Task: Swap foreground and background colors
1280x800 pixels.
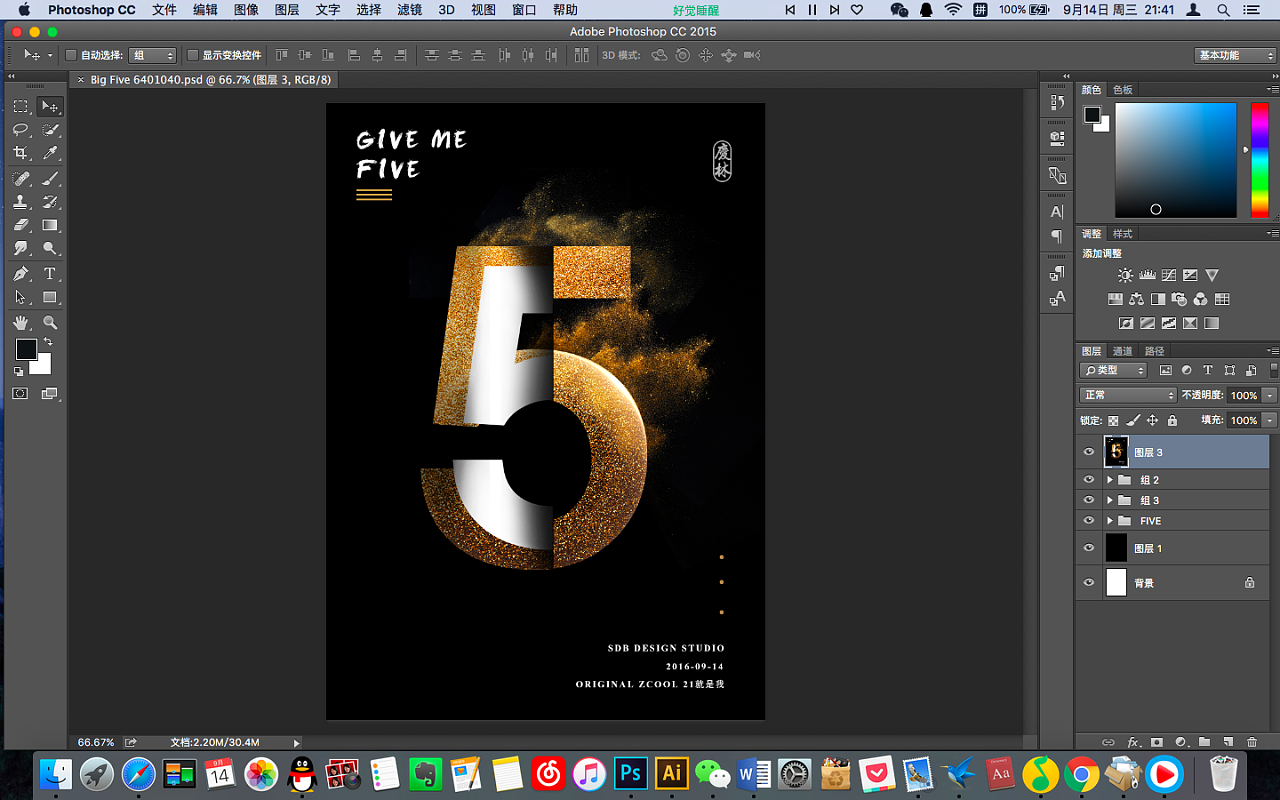Action: [x=47, y=342]
